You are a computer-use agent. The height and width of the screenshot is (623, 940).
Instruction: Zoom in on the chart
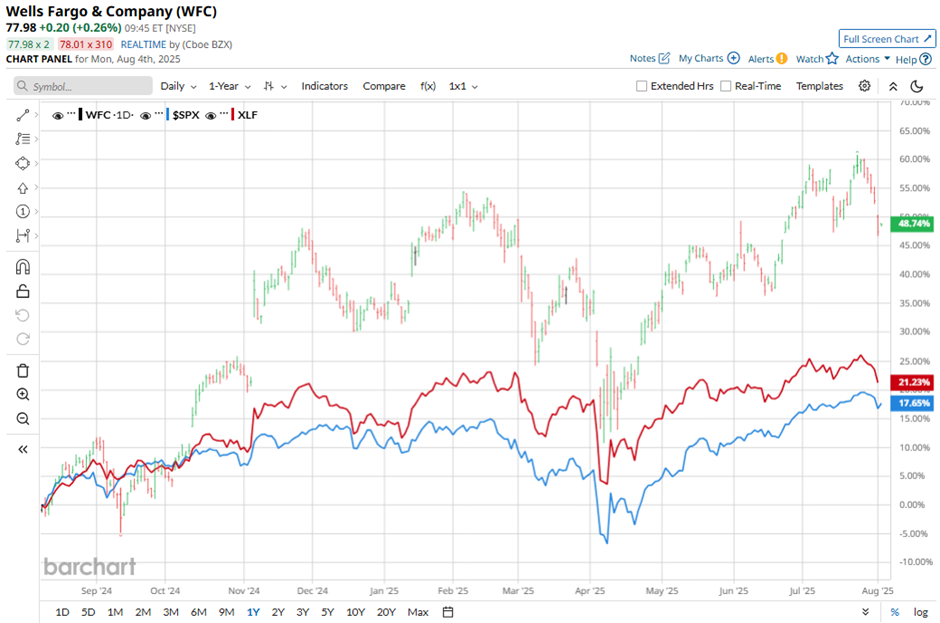tap(22, 395)
